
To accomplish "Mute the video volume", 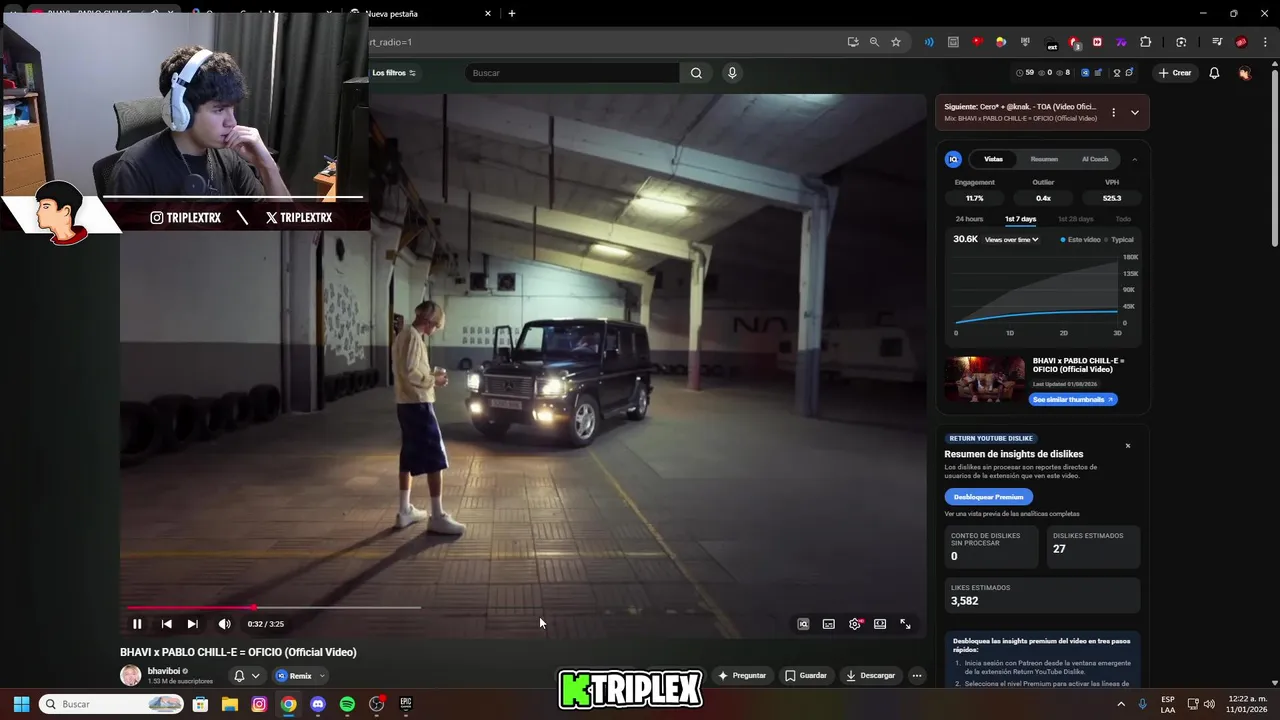I will (224, 624).
